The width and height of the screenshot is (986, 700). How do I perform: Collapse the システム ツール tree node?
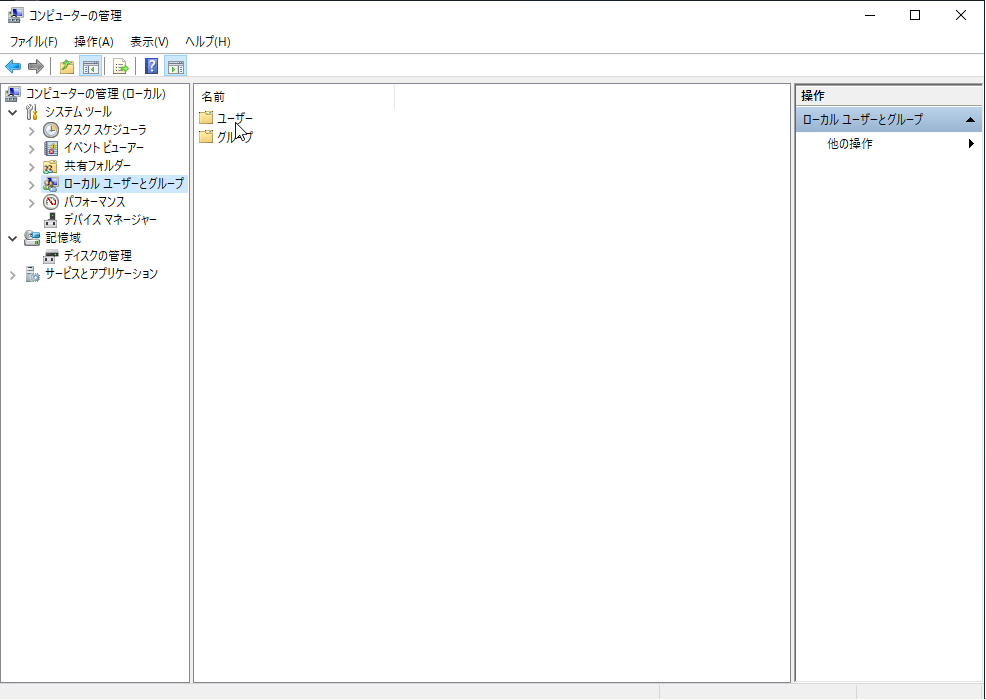pyautogui.click(x=13, y=112)
